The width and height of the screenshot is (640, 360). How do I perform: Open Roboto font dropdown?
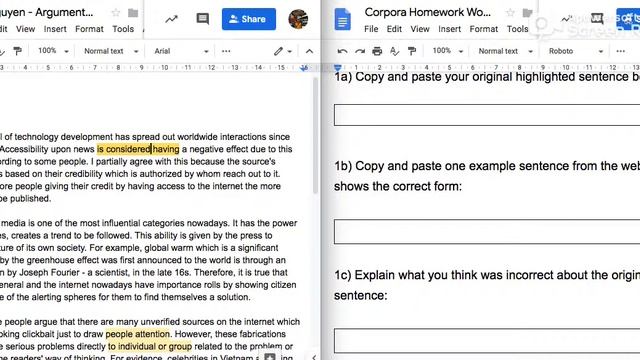point(576,51)
